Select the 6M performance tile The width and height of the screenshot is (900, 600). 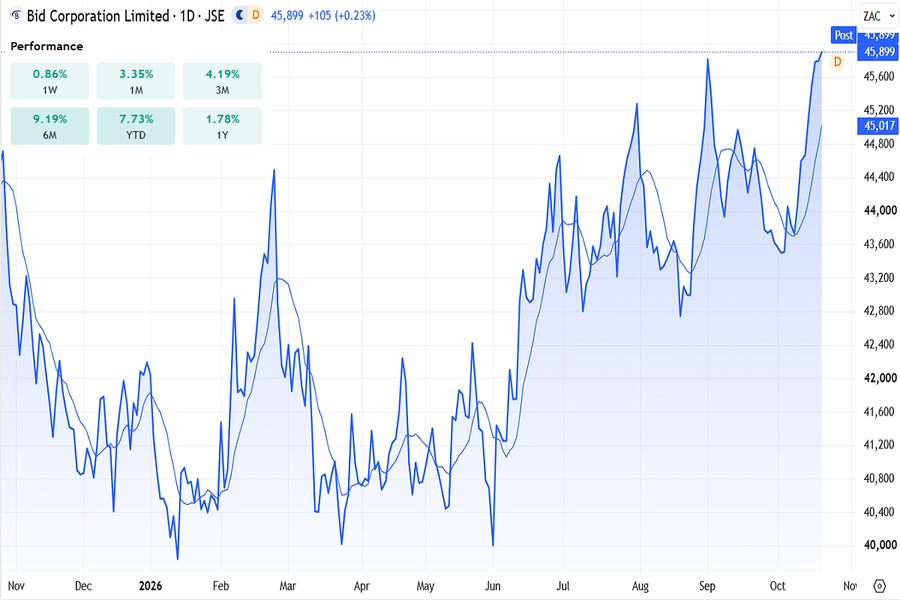pos(50,126)
